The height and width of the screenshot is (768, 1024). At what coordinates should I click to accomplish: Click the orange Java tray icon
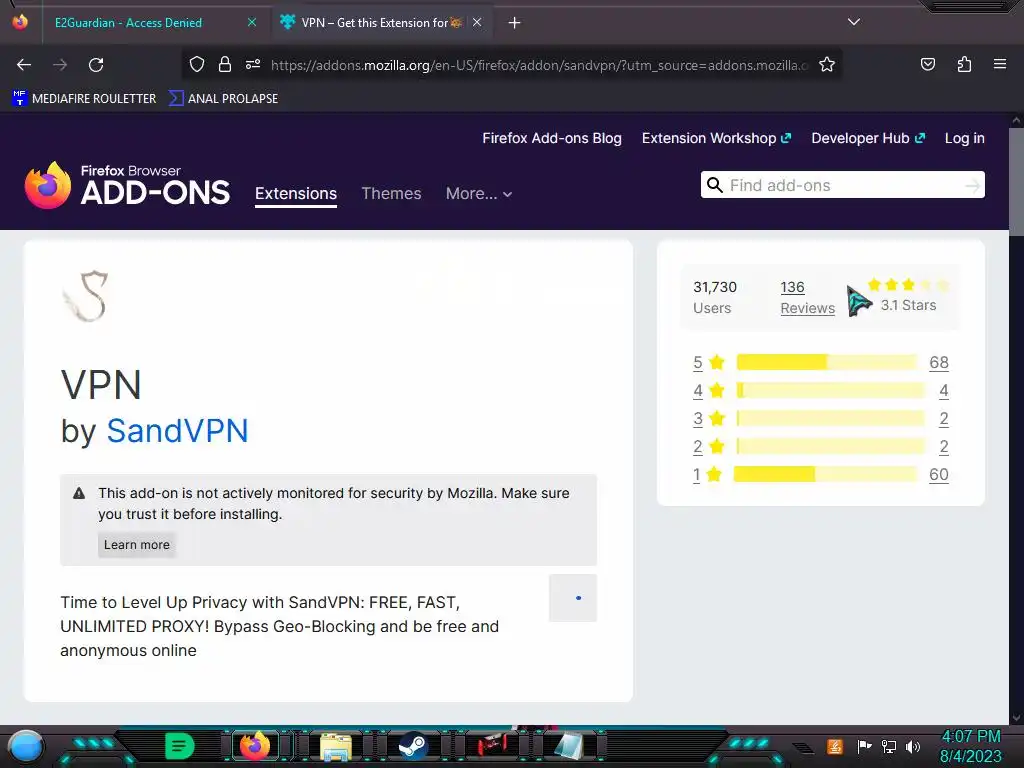835,746
